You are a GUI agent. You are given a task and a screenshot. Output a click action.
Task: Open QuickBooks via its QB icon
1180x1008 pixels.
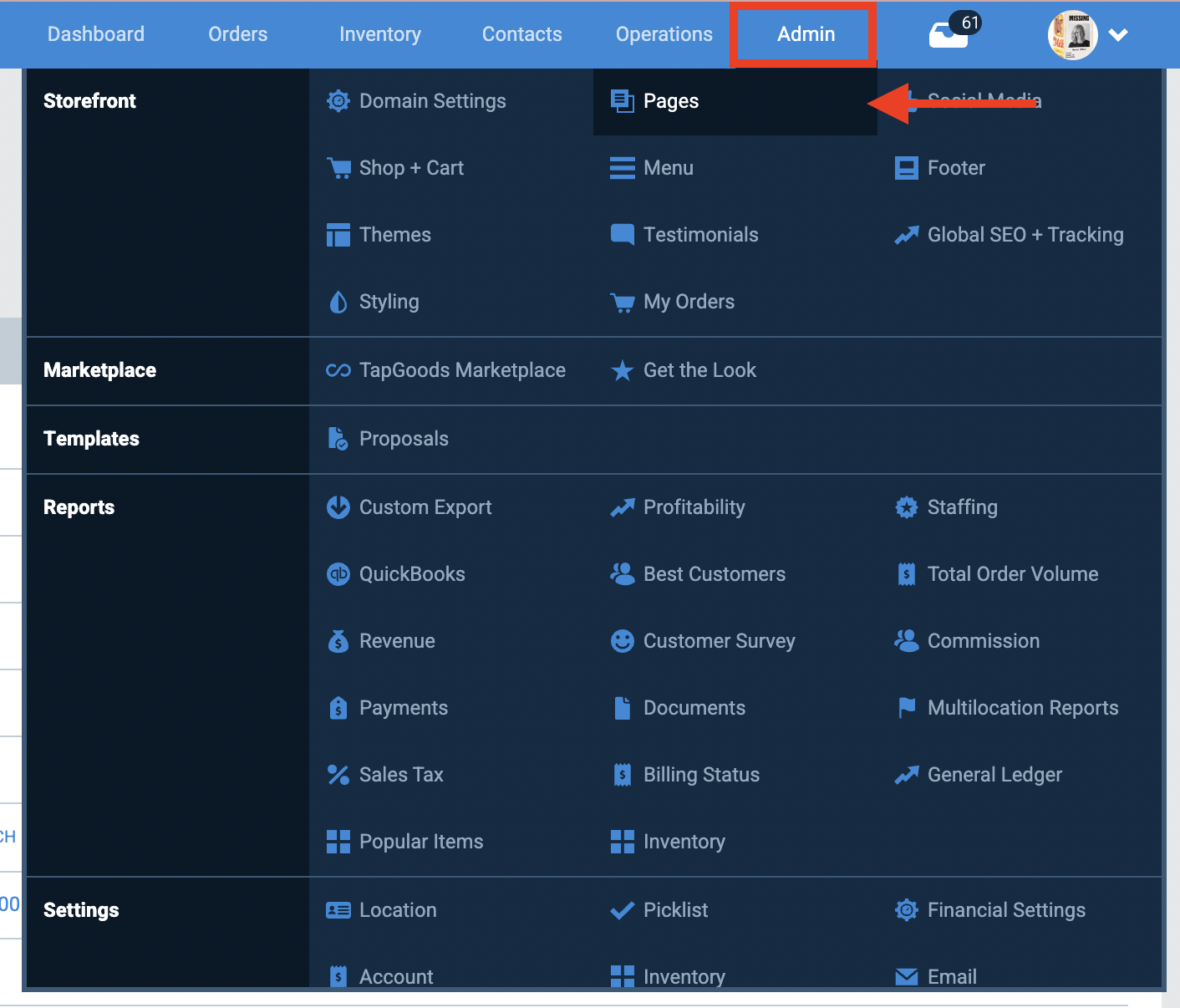tap(338, 574)
